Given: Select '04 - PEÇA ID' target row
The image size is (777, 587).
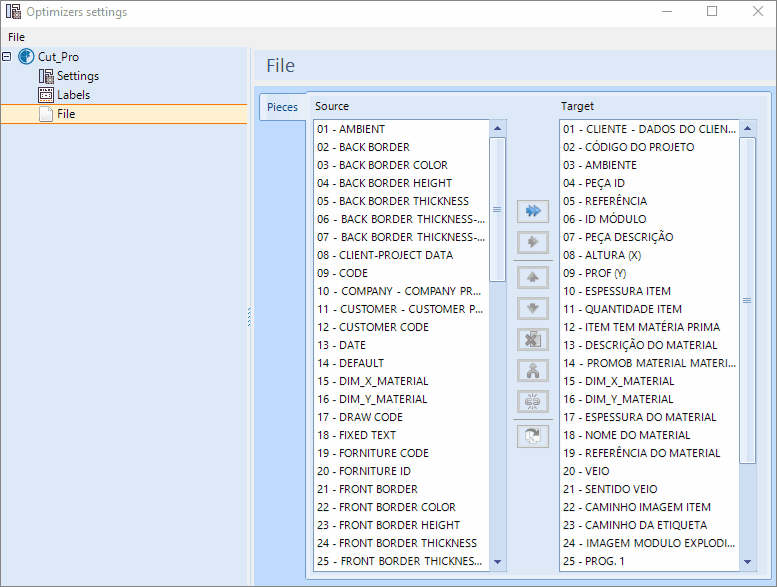Looking at the screenshot, I should 650,183.
